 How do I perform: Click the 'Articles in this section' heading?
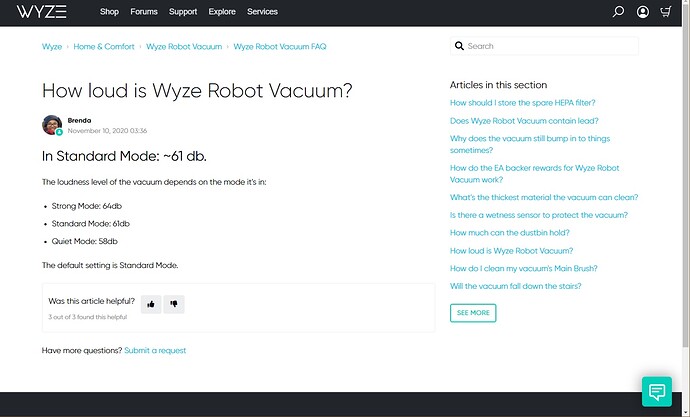coord(498,85)
